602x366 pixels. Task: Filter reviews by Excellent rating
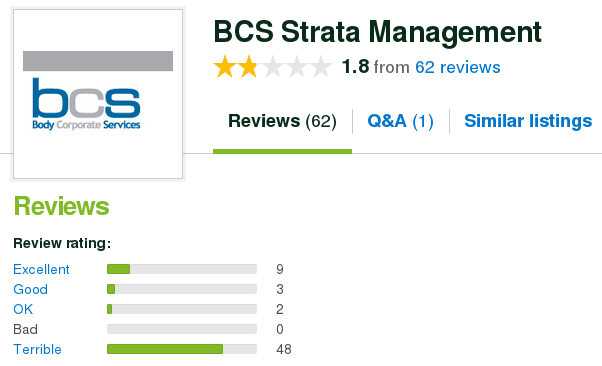click(41, 269)
